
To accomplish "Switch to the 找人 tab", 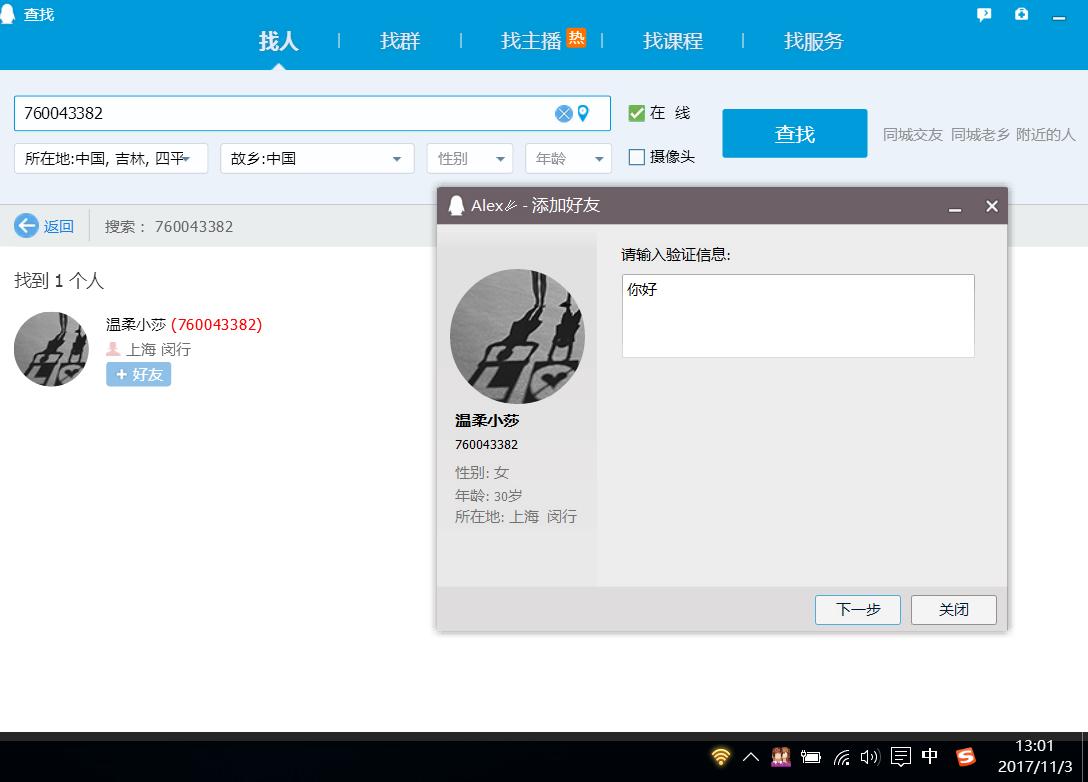I will [x=278, y=41].
